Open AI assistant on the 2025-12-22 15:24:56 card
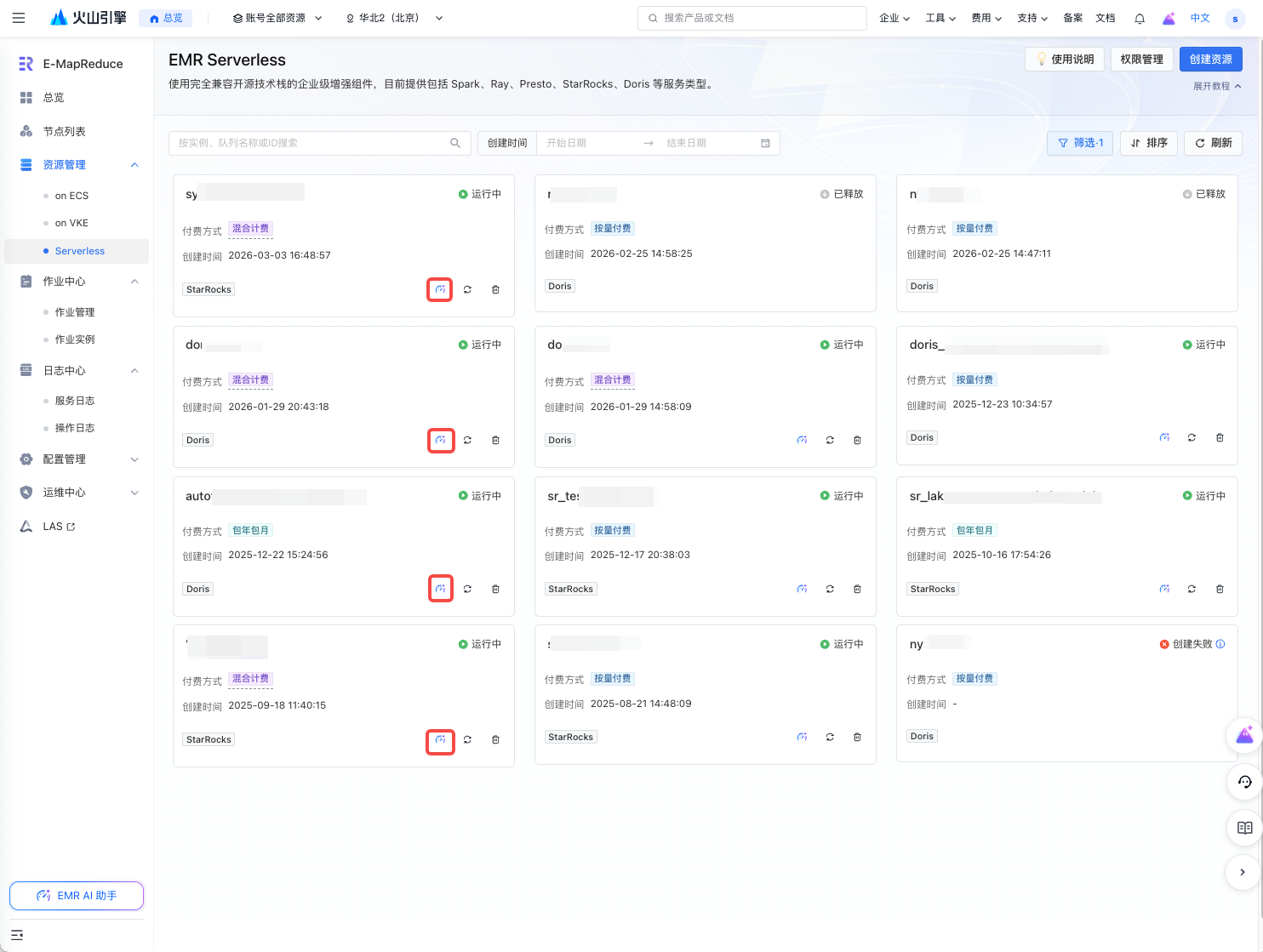The width and height of the screenshot is (1263, 952). click(x=440, y=589)
